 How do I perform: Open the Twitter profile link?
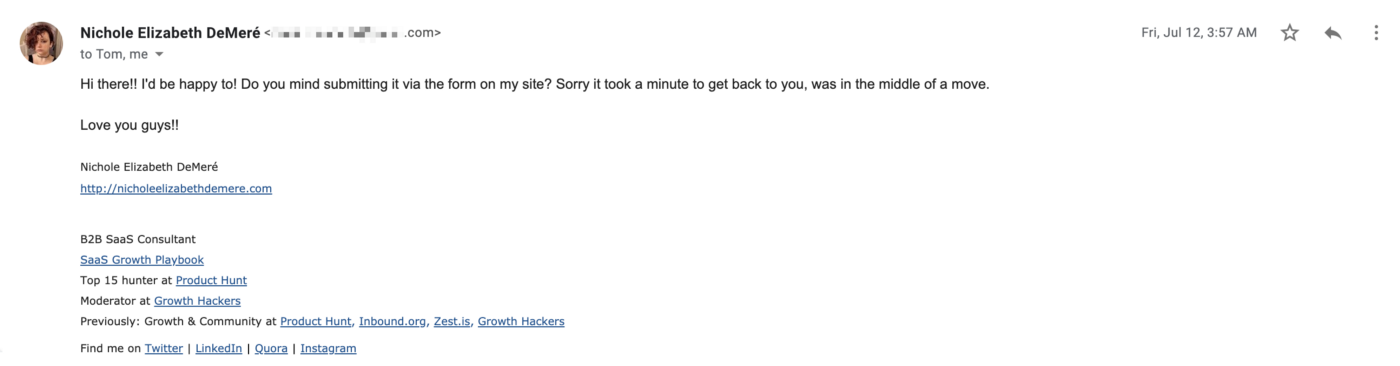click(164, 349)
